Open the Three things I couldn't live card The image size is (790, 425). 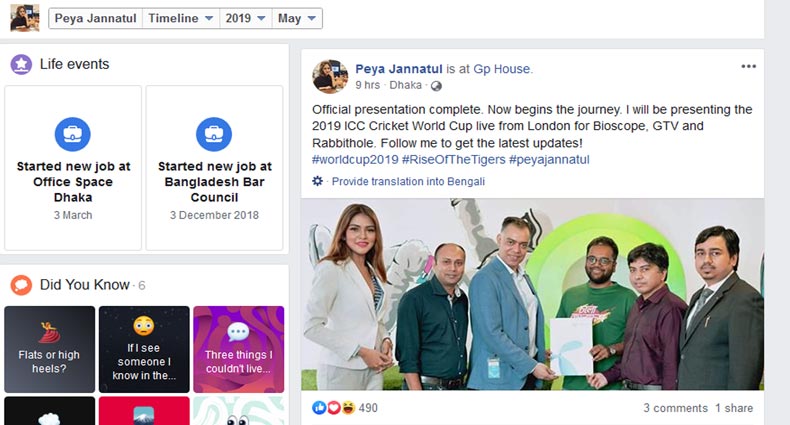point(238,349)
